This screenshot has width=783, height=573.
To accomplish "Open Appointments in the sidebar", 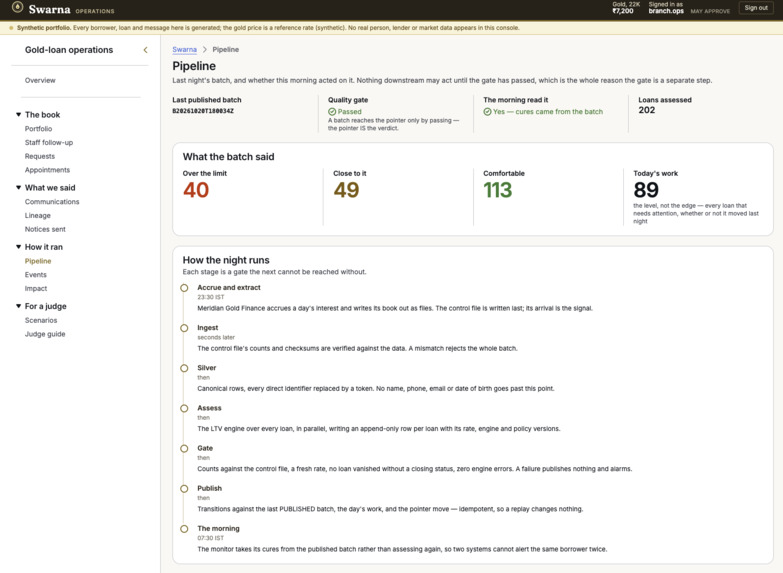I will pyautogui.click(x=47, y=170).
